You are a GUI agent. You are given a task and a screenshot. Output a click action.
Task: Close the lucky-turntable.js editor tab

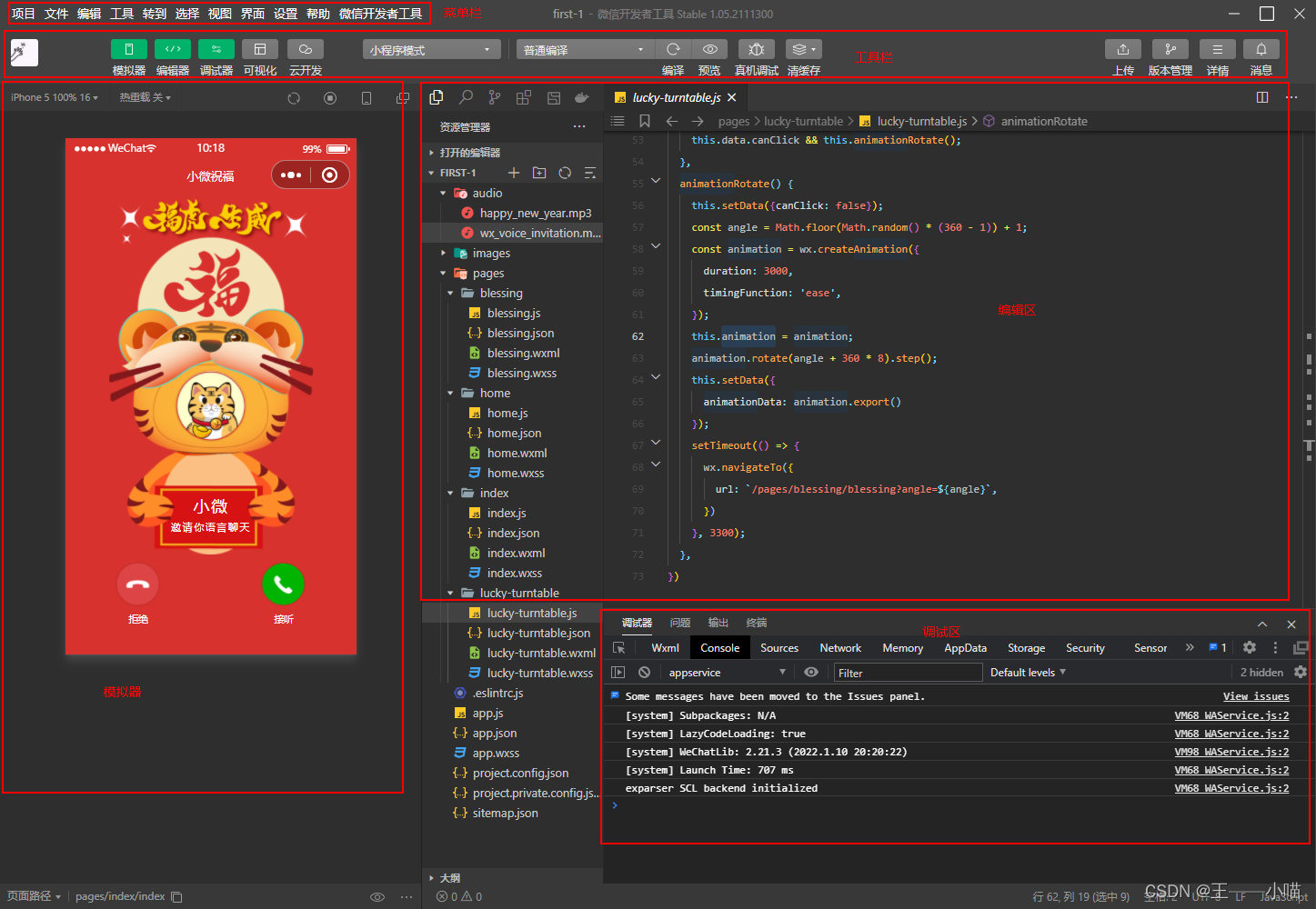pos(732,97)
